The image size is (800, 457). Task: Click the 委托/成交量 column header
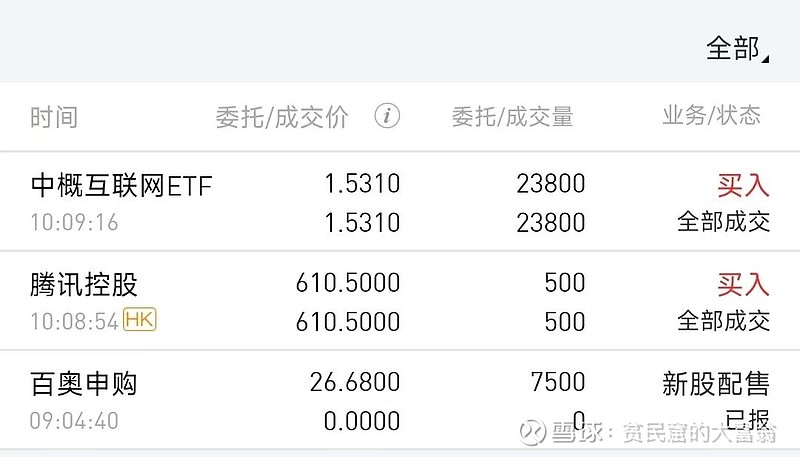[512, 117]
